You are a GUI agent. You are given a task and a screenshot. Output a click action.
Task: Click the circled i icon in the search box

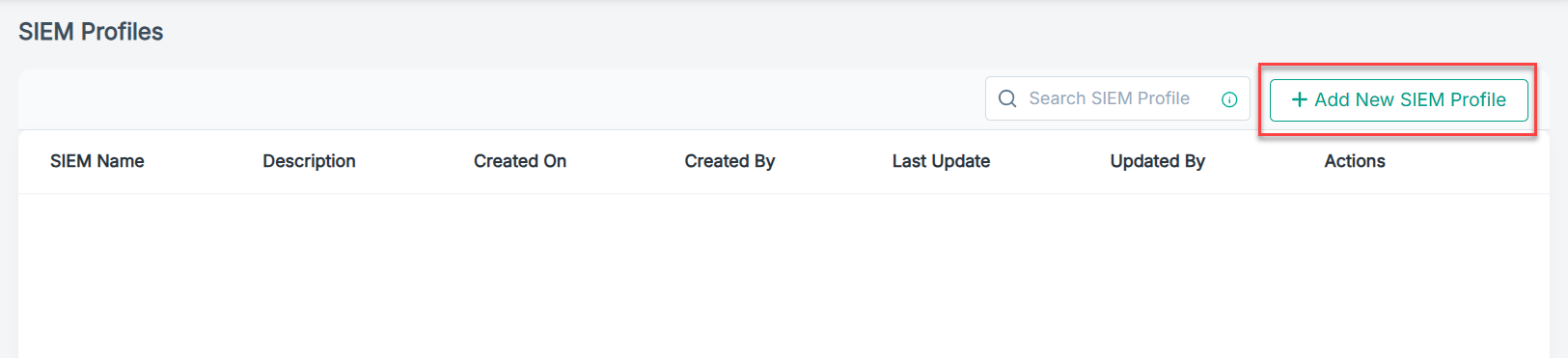pyautogui.click(x=1229, y=99)
